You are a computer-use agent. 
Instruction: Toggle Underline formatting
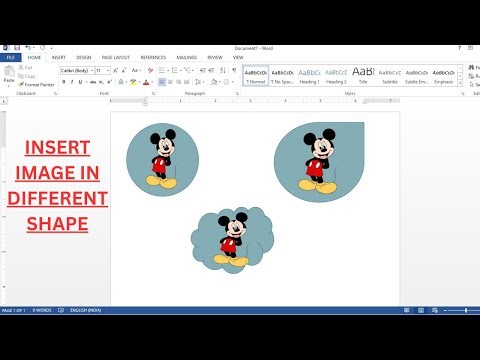(80, 82)
